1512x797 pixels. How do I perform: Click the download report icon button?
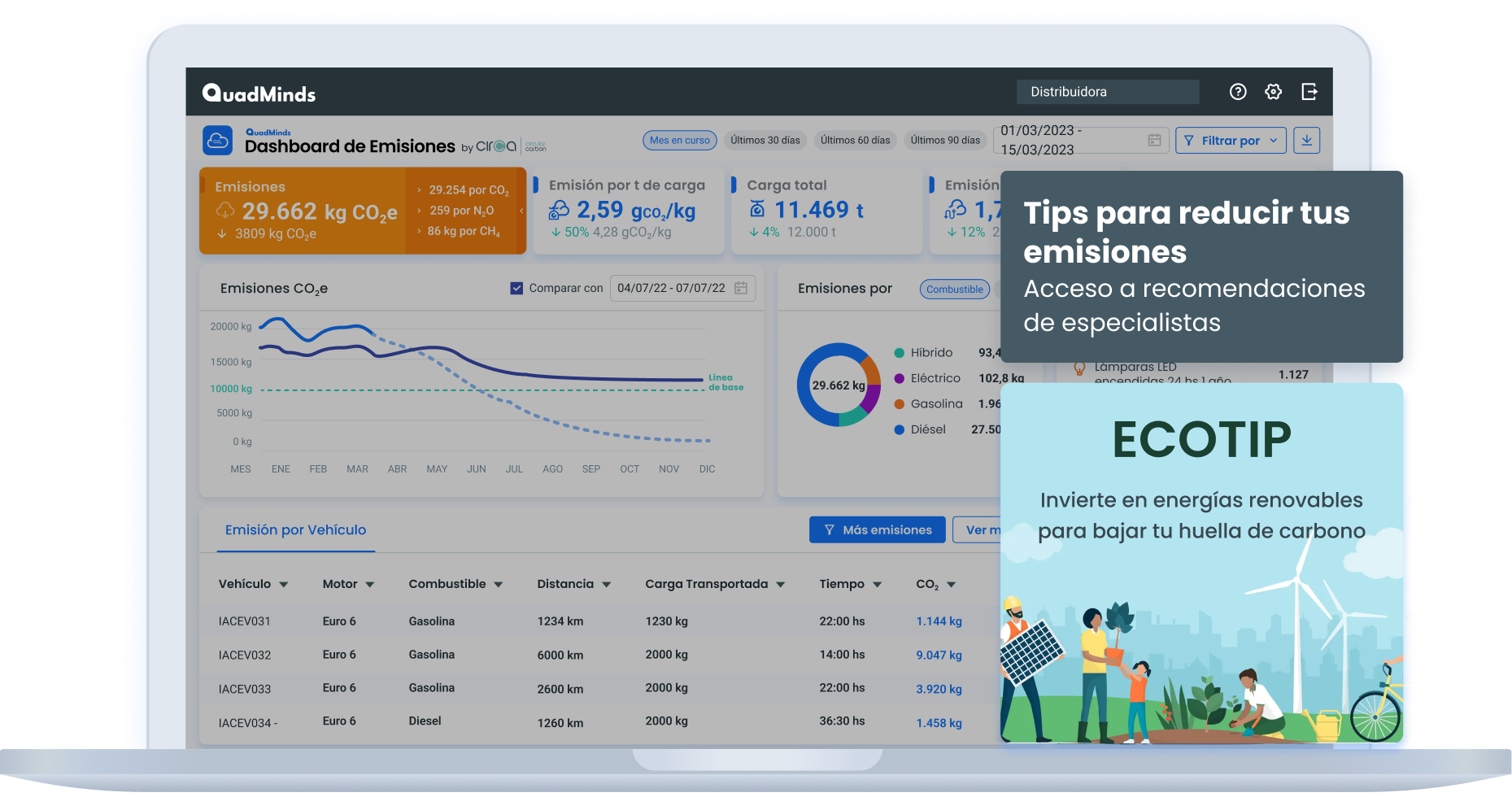click(x=1306, y=140)
